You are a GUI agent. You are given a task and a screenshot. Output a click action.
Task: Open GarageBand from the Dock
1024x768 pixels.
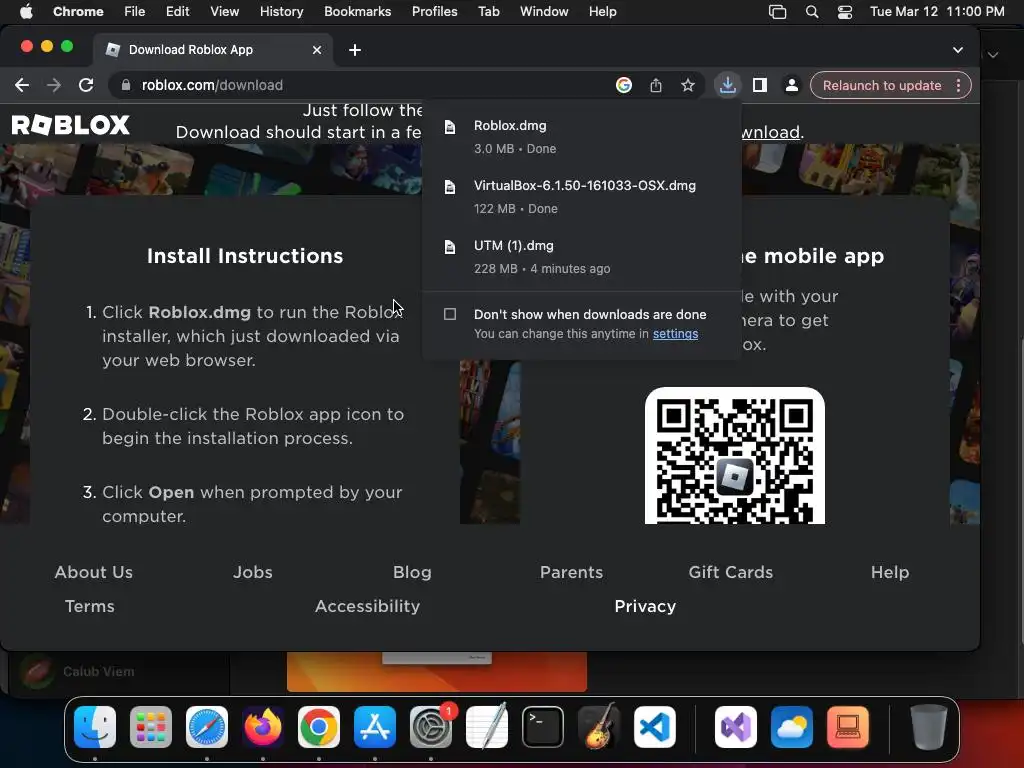coord(598,727)
